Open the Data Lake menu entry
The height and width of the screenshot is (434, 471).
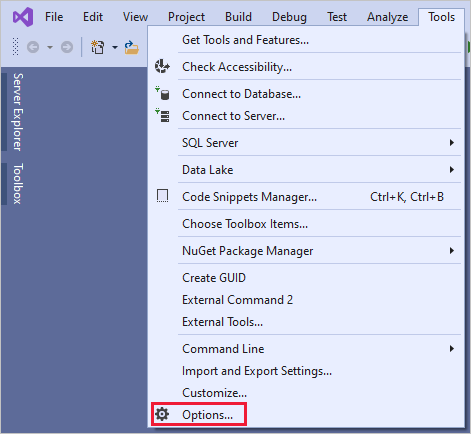point(306,170)
